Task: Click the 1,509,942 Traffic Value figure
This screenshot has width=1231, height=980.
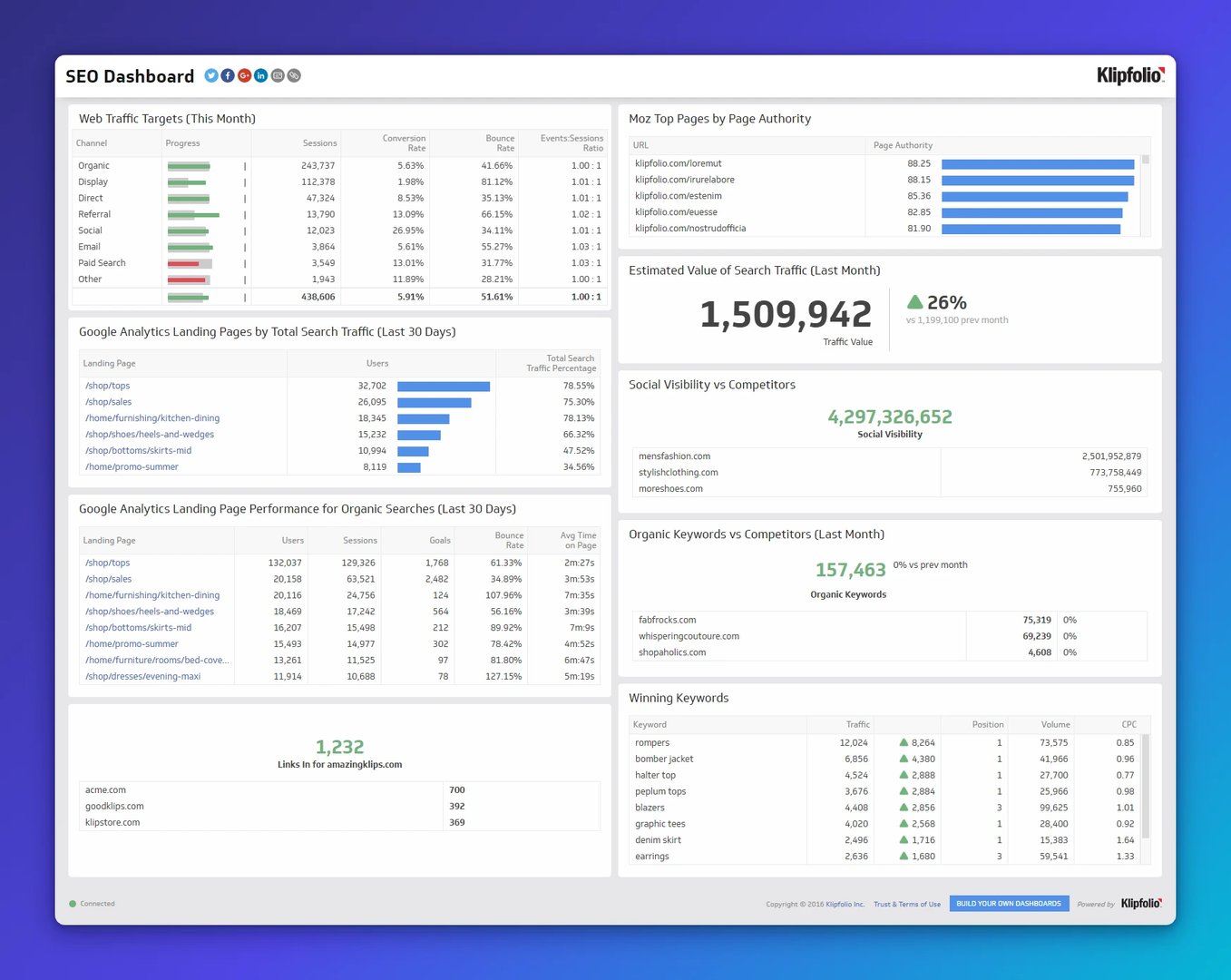Action: pyautogui.click(x=786, y=314)
